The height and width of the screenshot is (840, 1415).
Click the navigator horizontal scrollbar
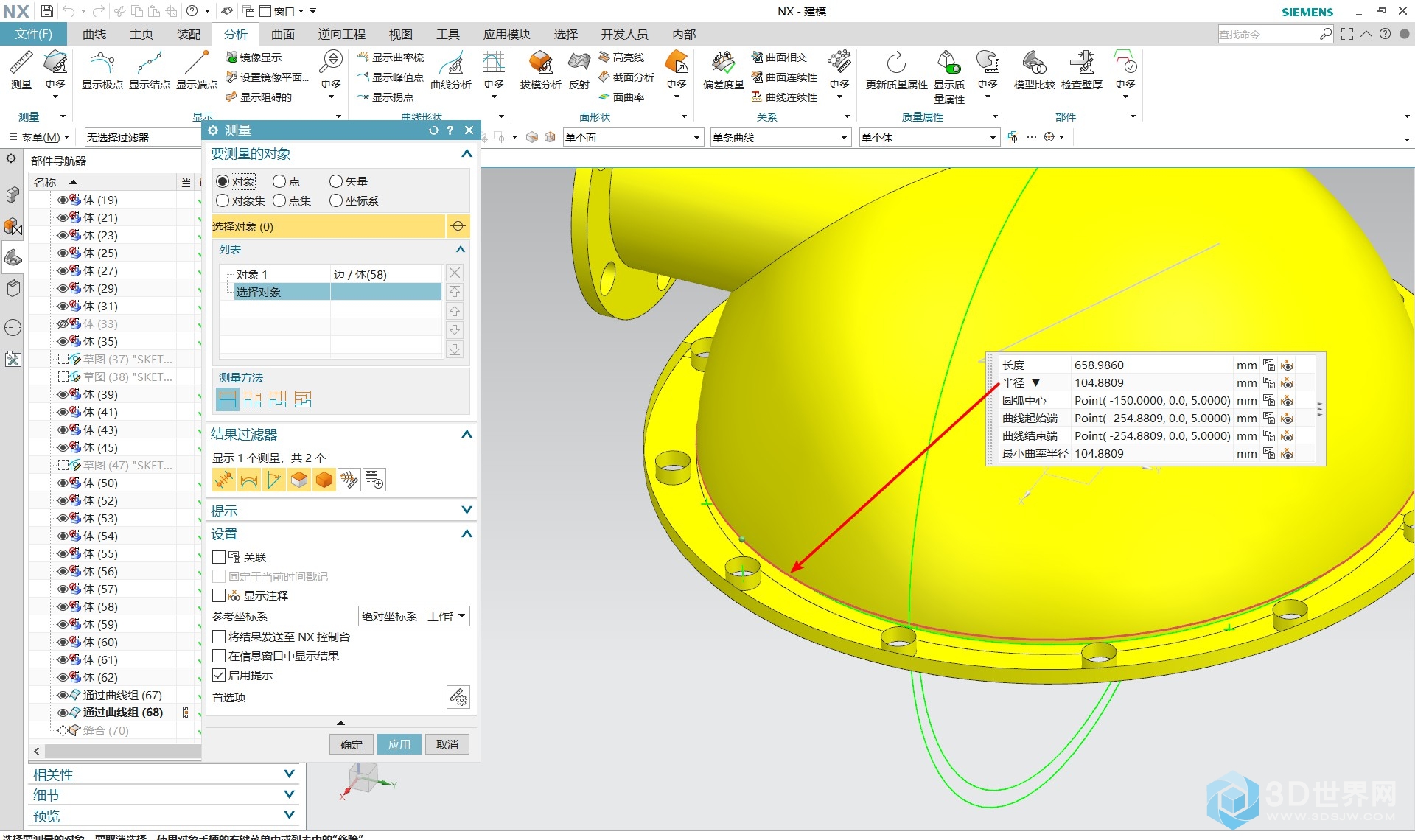[x=122, y=750]
